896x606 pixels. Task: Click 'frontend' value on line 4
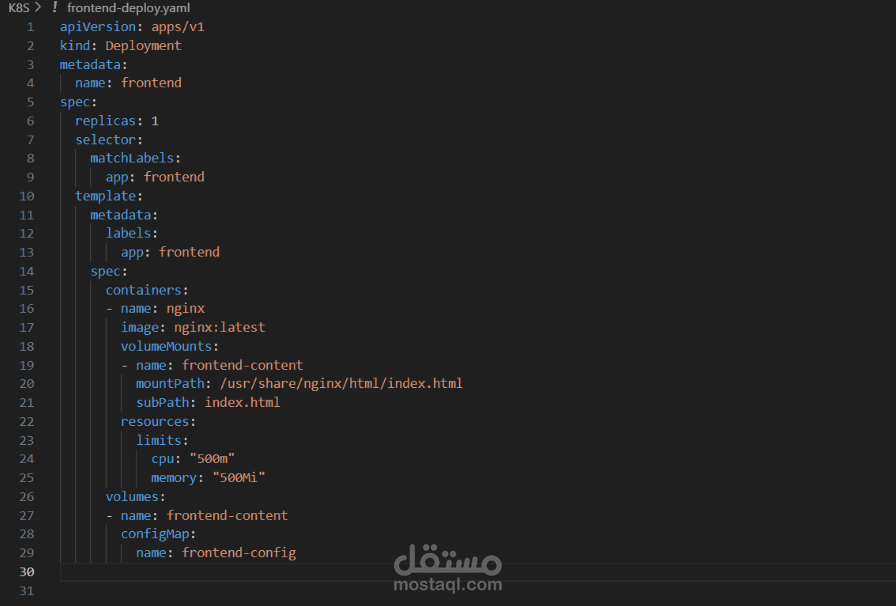coord(151,83)
